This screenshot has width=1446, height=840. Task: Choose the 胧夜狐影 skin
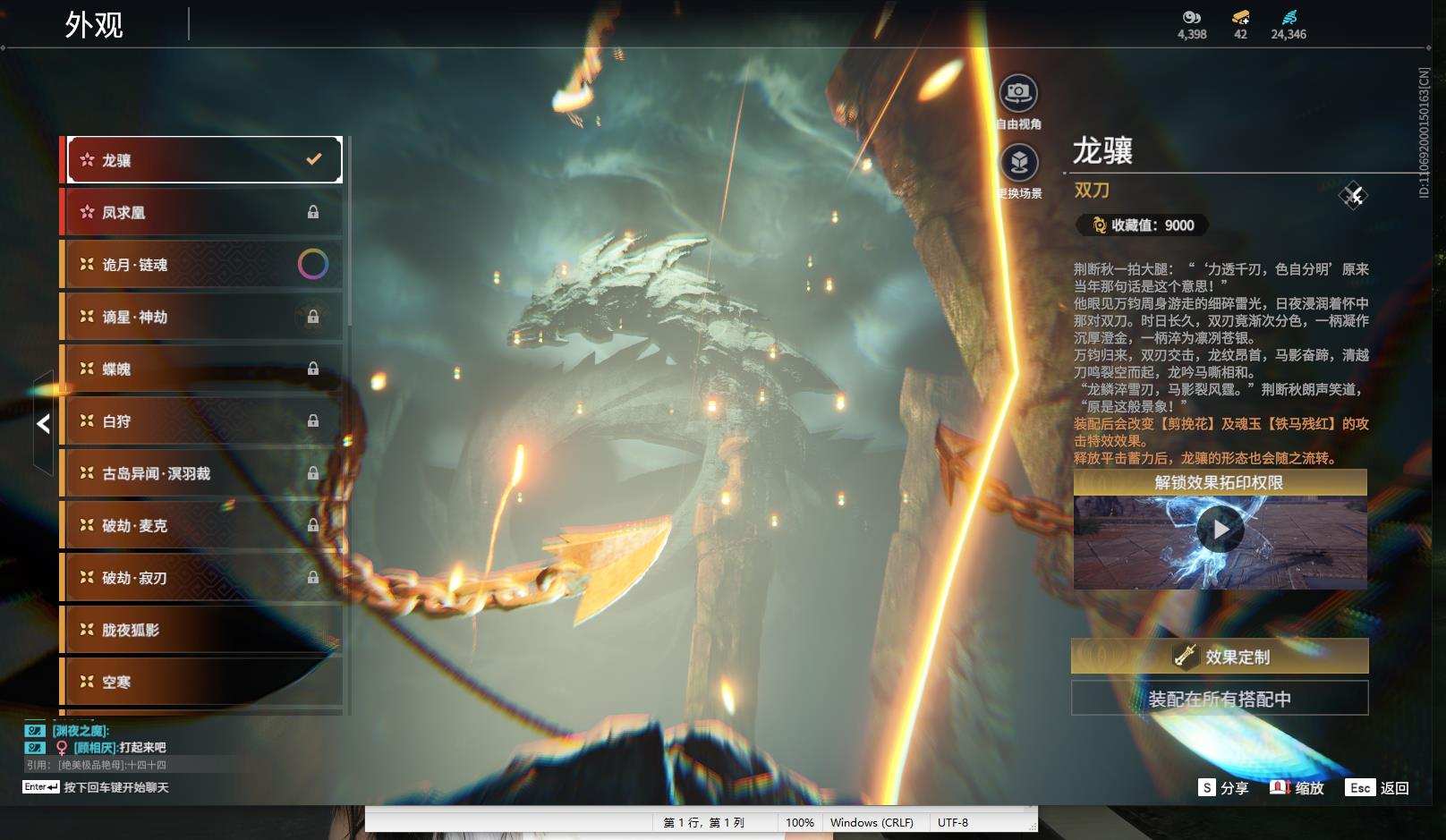coord(202,630)
